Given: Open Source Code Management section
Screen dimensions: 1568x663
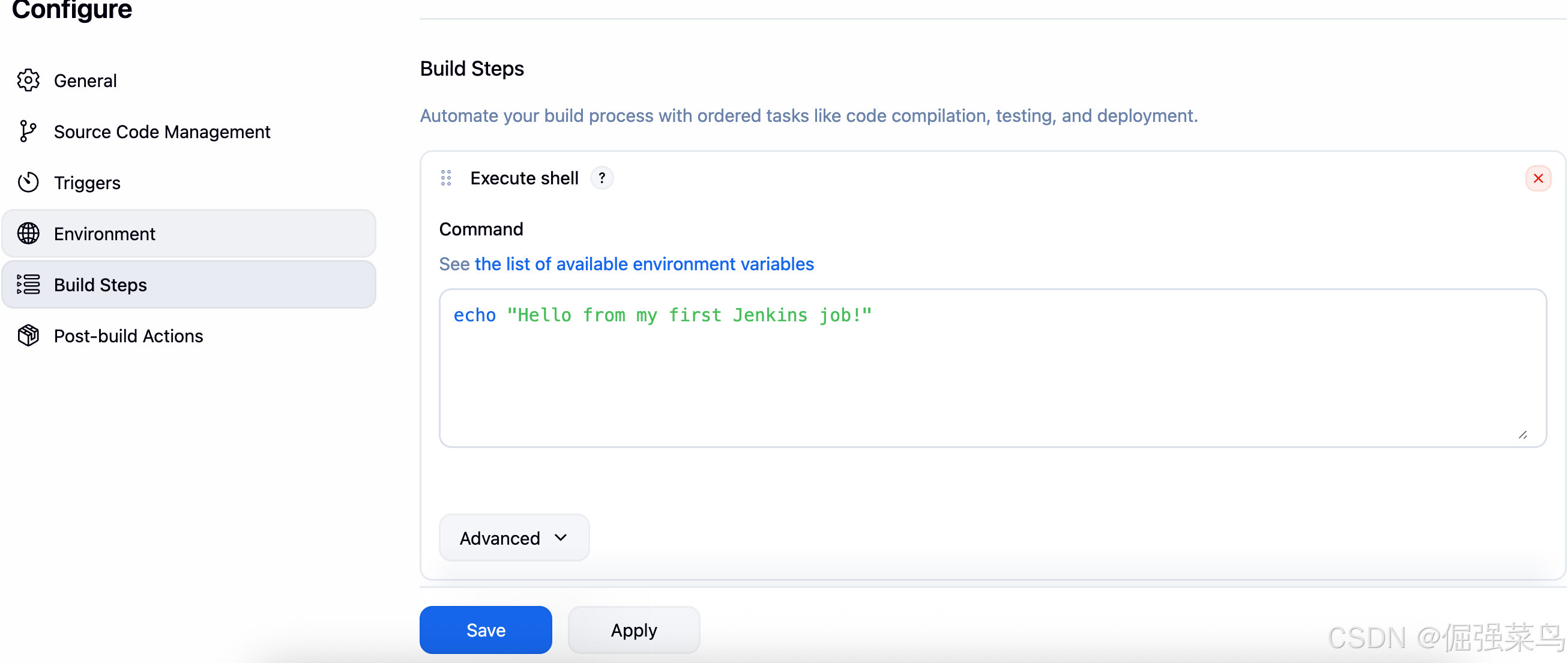Looking at the screenshot, I should click(x=162, y=132).
